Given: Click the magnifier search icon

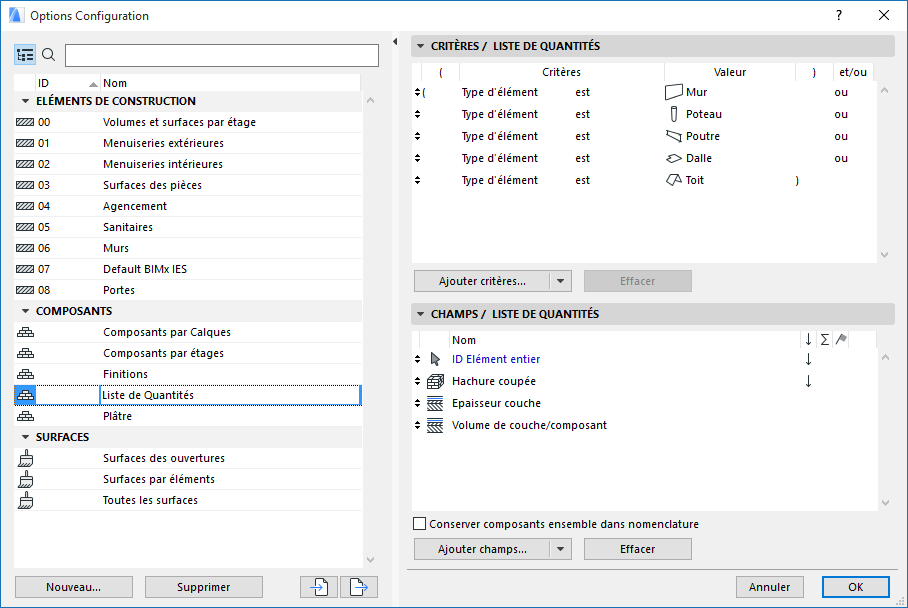Looking at the screenshot, I should 49,55.
